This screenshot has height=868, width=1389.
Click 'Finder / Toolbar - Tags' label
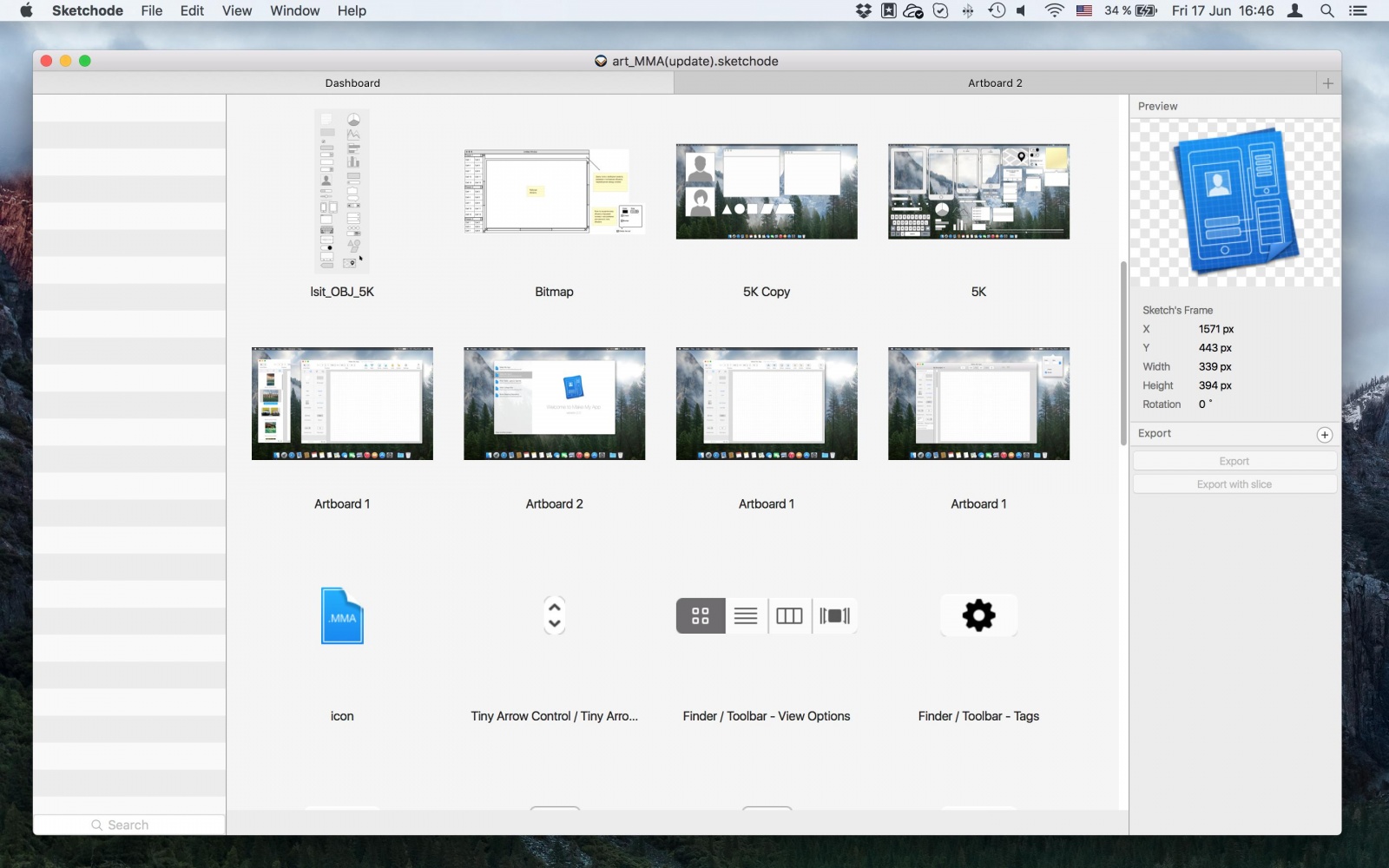point(978,716)
